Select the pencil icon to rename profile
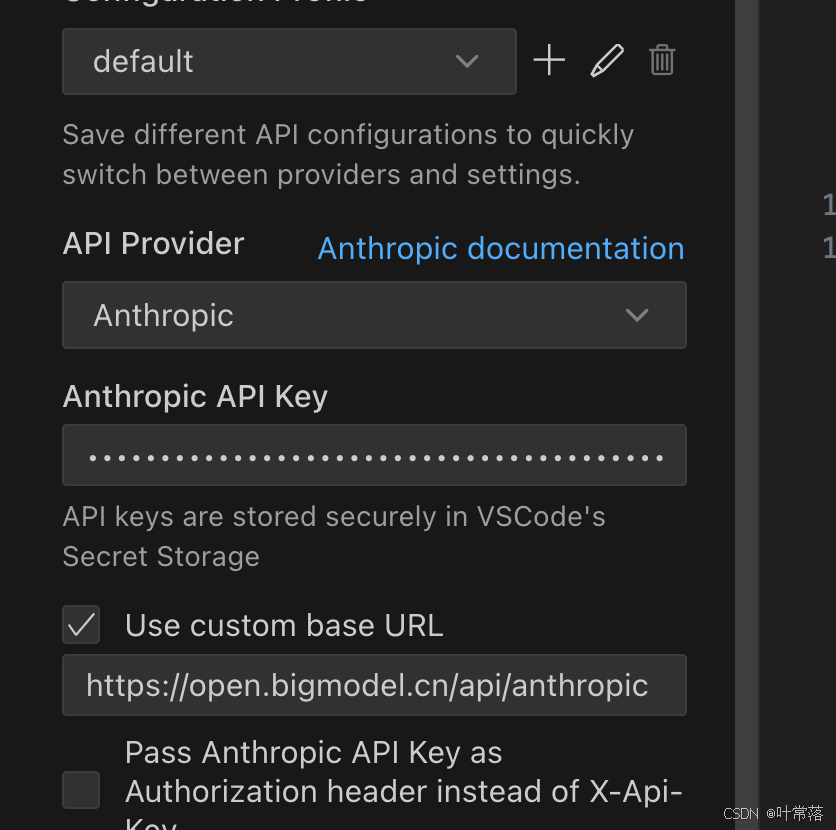The width and height of the screenshot is (836, 830). (x=606, y=60)
